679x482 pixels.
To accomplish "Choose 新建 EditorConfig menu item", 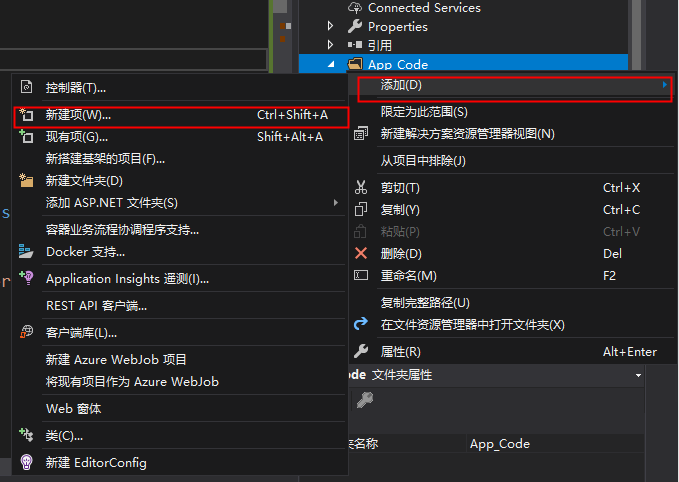I will [x=96, y=463].
